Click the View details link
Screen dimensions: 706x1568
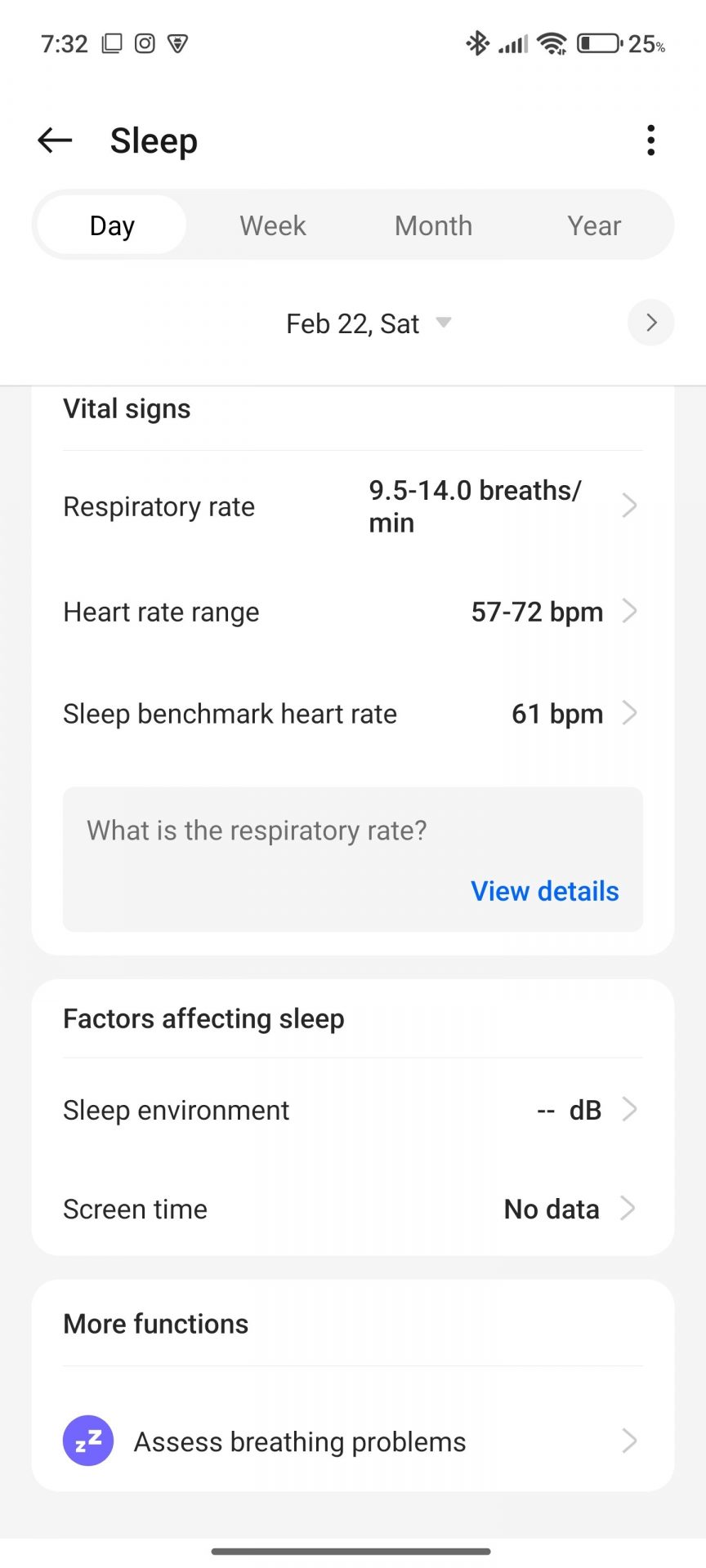point(544,891)
